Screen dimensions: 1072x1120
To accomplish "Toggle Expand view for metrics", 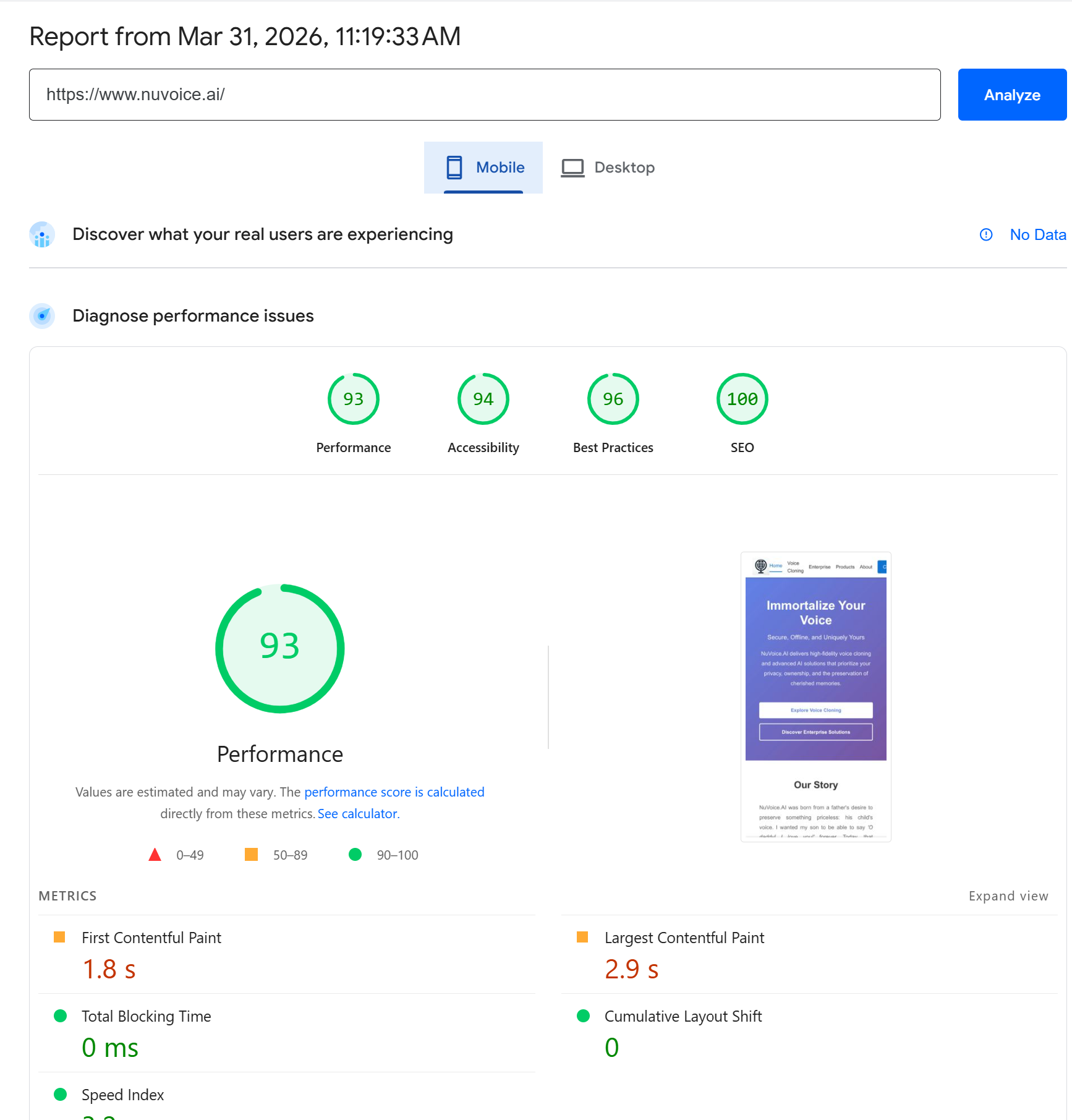I will coord(1008,896).
